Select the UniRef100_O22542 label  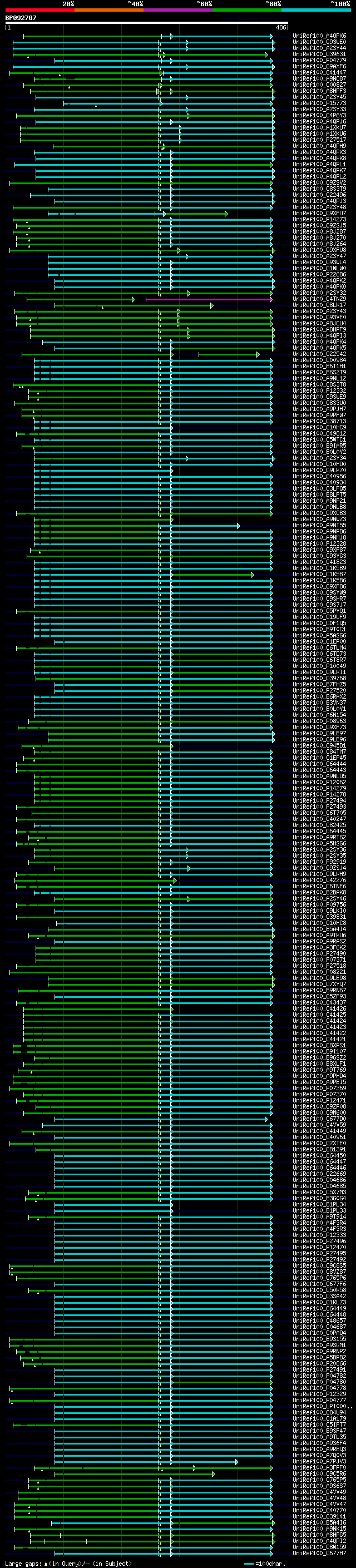tap(319, 354)
